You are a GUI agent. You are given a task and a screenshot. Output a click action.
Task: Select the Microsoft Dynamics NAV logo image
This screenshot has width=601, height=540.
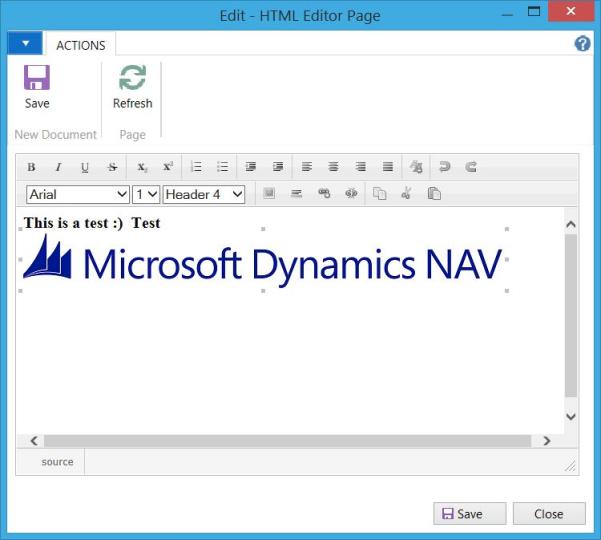[263, 260]
